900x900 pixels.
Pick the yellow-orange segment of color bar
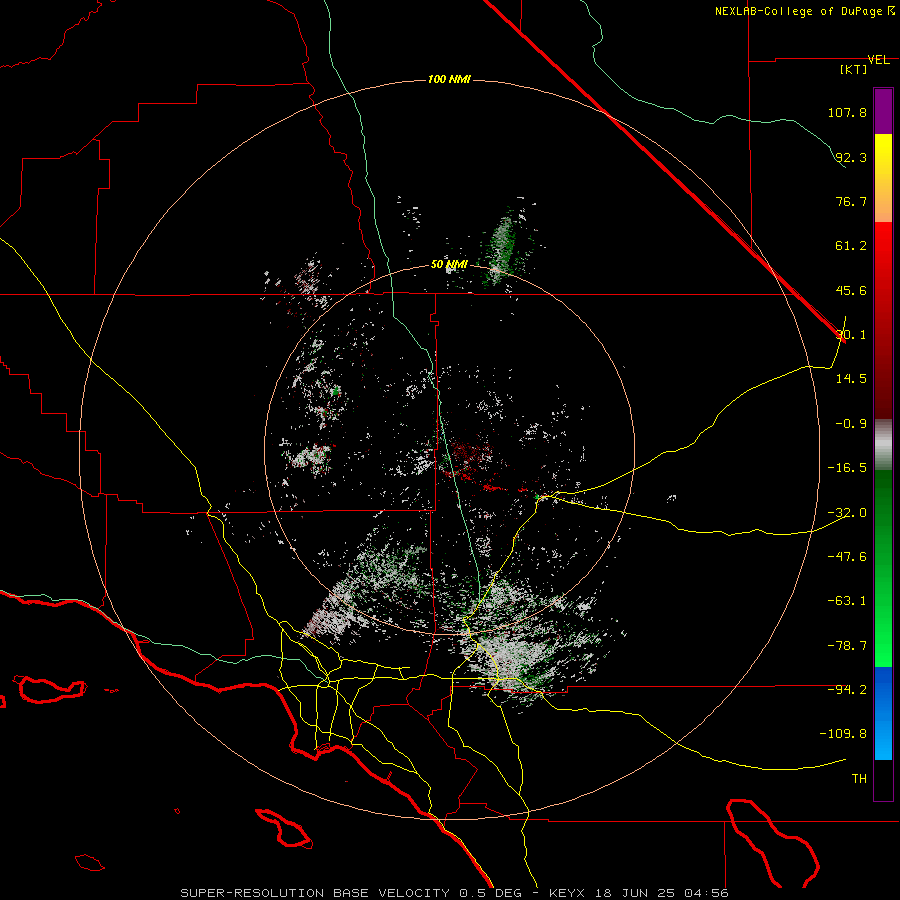(883, 178)
